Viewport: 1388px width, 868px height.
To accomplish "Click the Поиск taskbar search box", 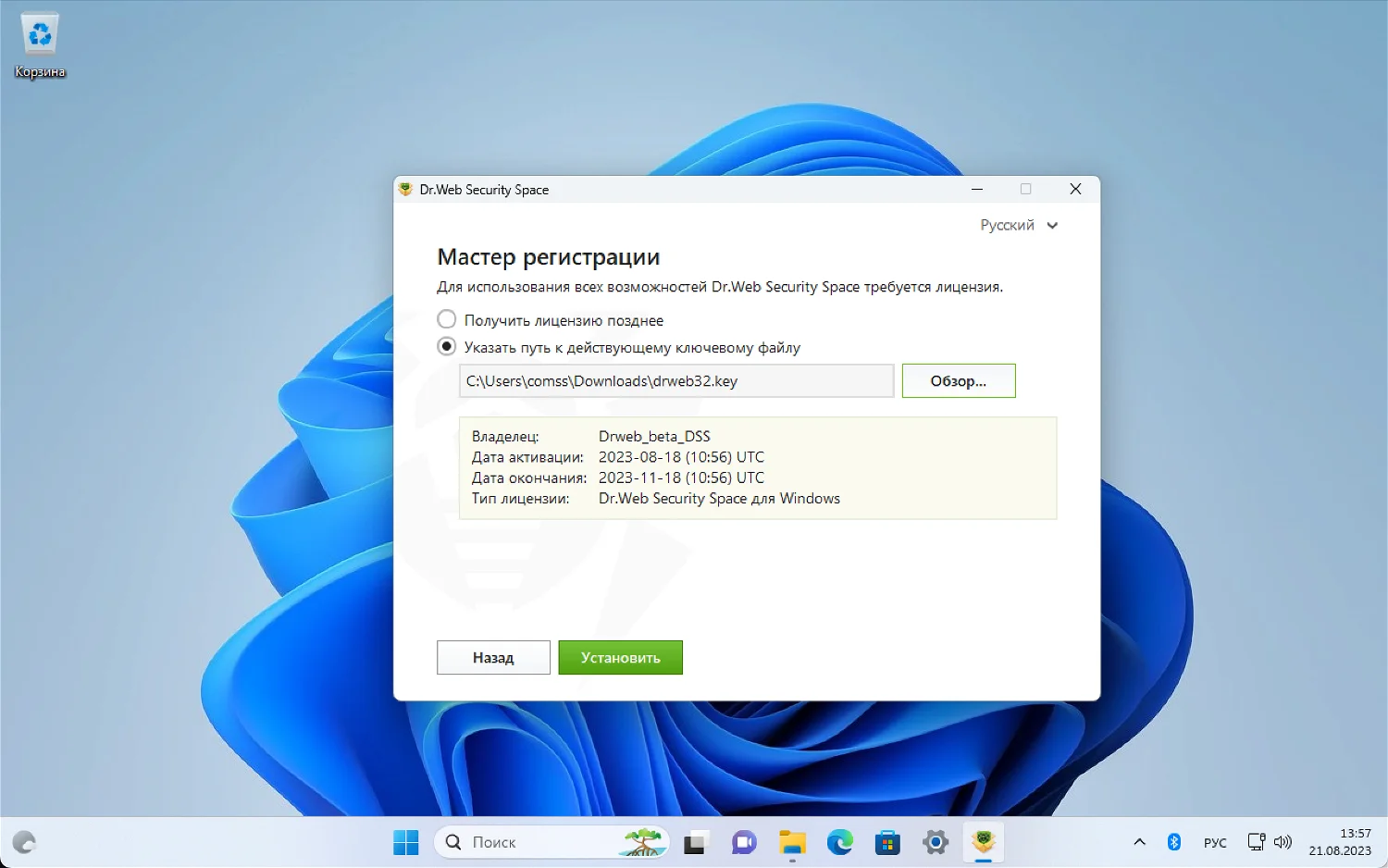I will tap(551, 842).
